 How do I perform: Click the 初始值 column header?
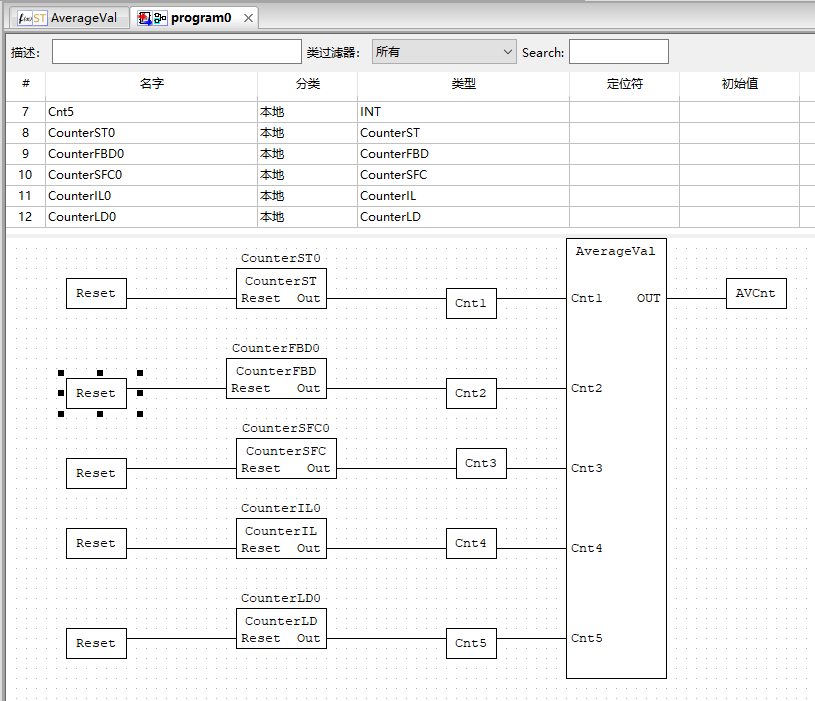click(x=737, y=85)
